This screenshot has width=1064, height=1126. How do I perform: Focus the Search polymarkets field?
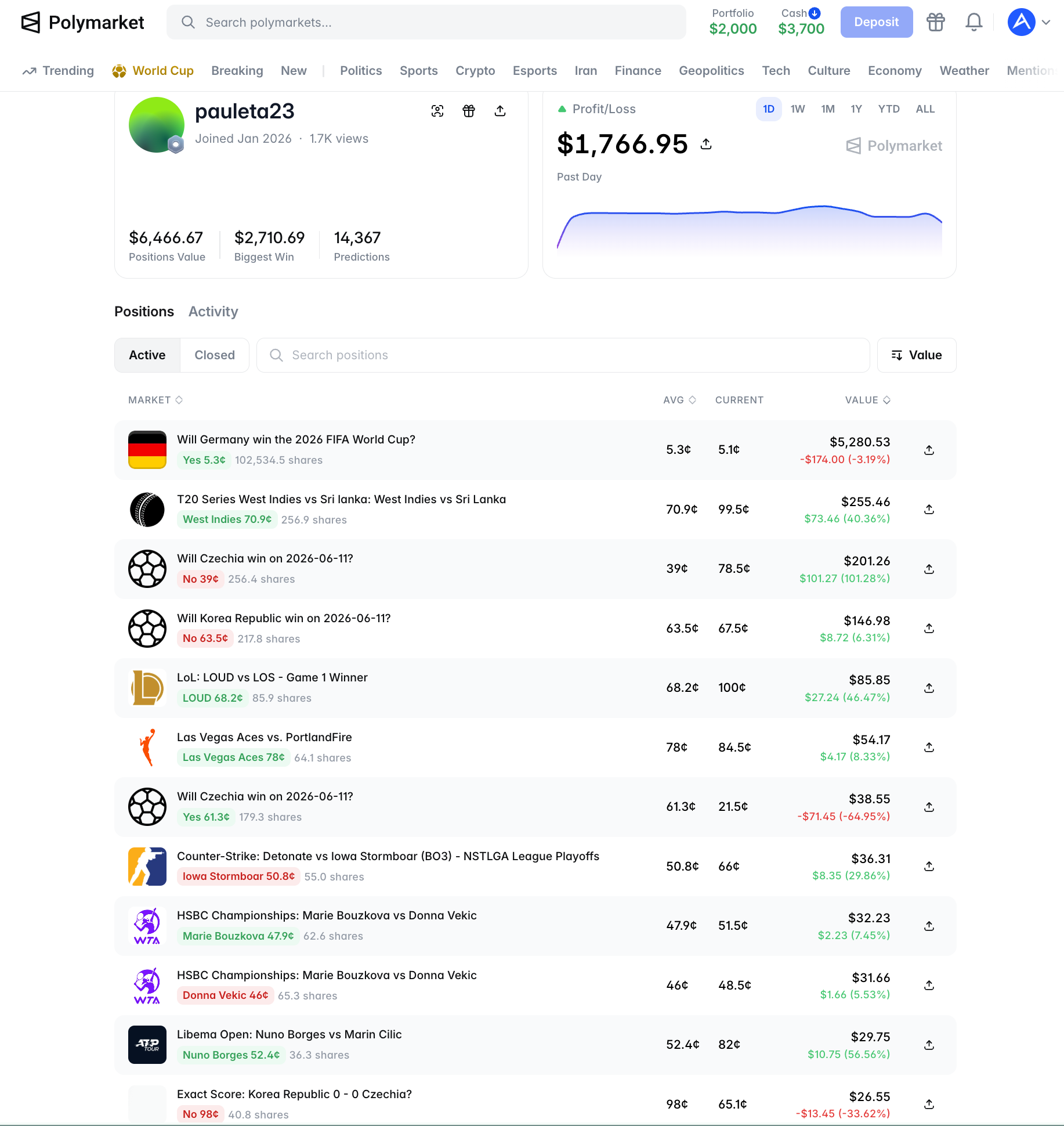[x=426, y=22]
